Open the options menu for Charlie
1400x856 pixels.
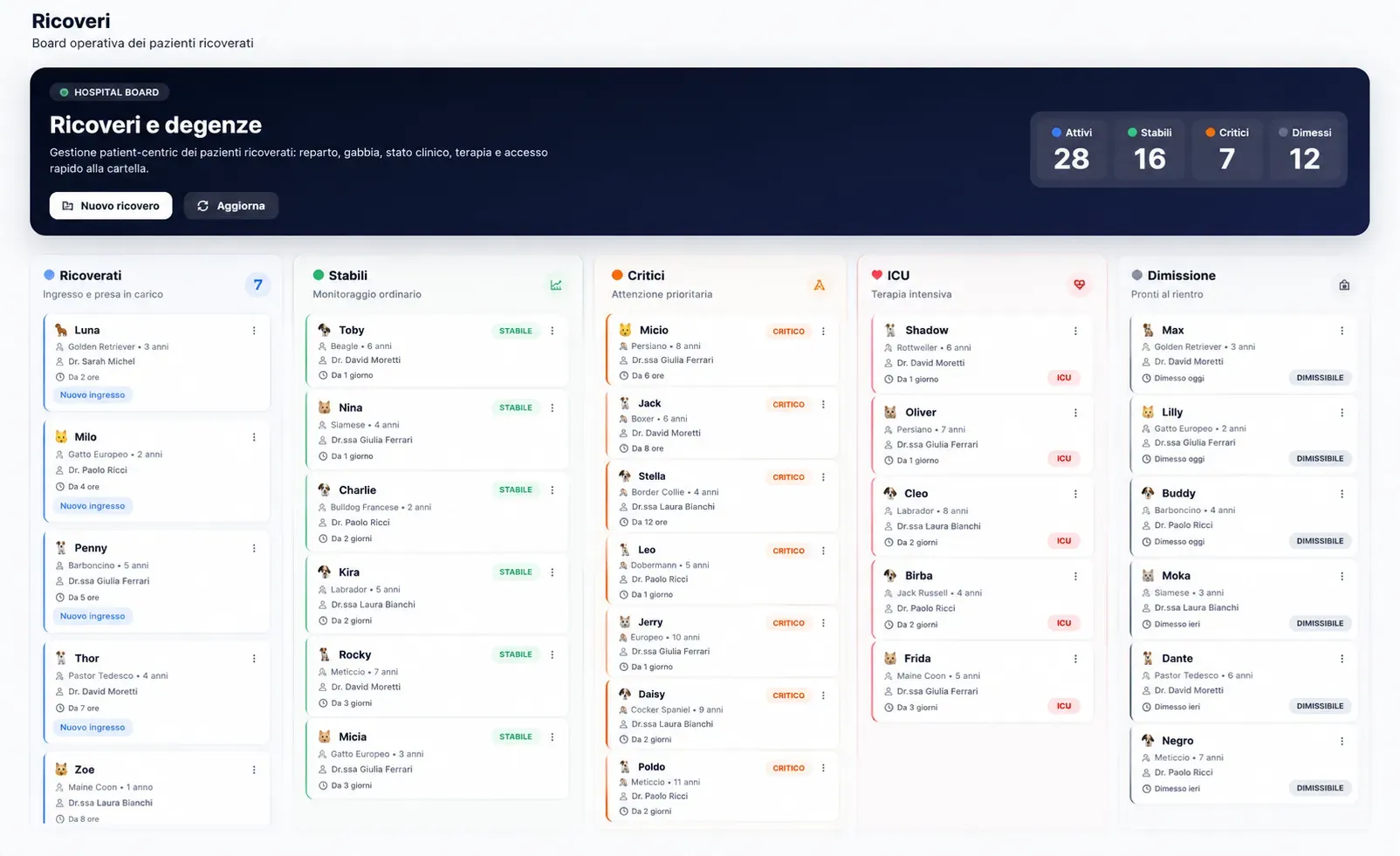[x=552, y=490]
